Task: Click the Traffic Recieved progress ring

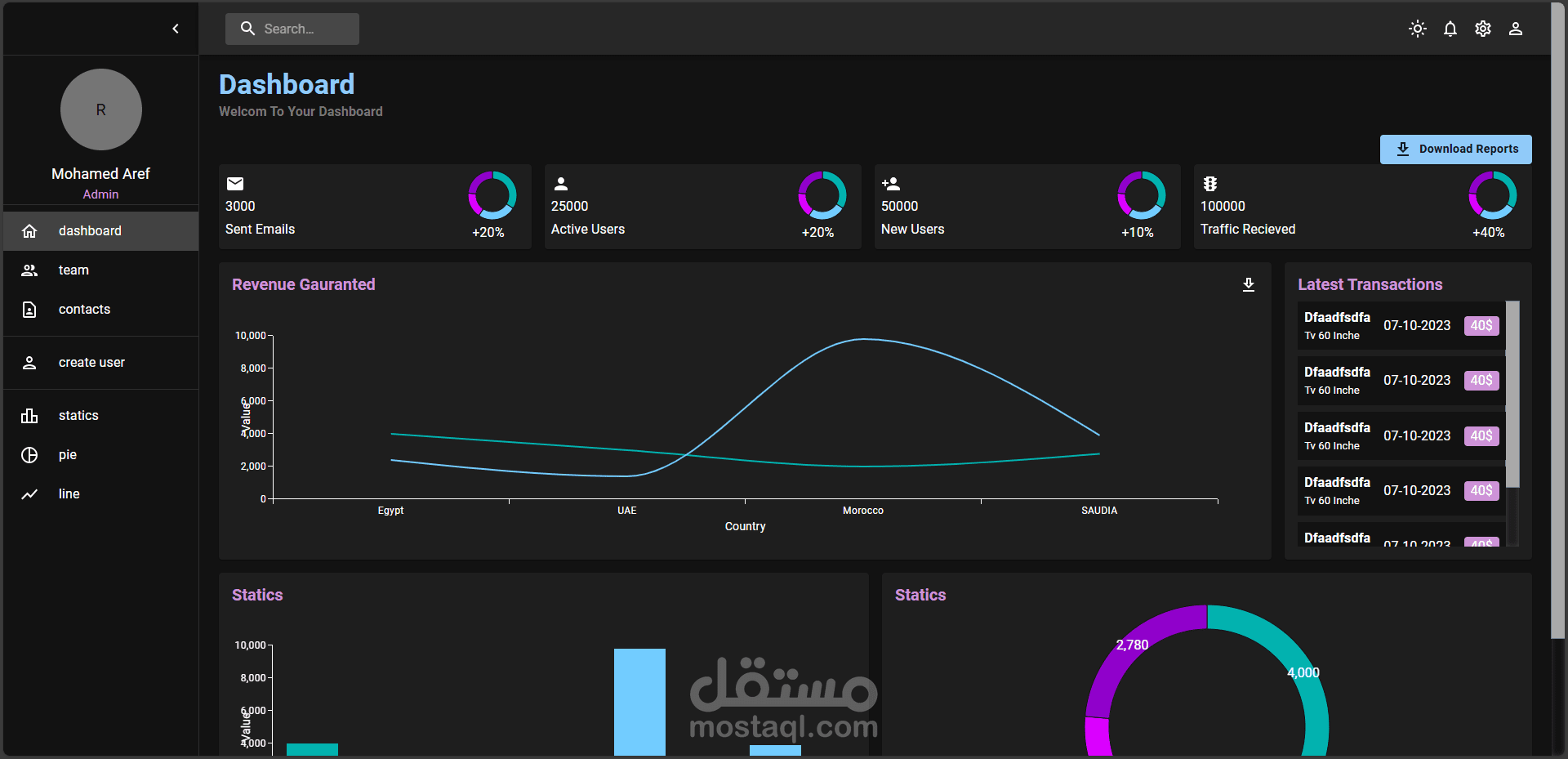Action: [1493, 195]
